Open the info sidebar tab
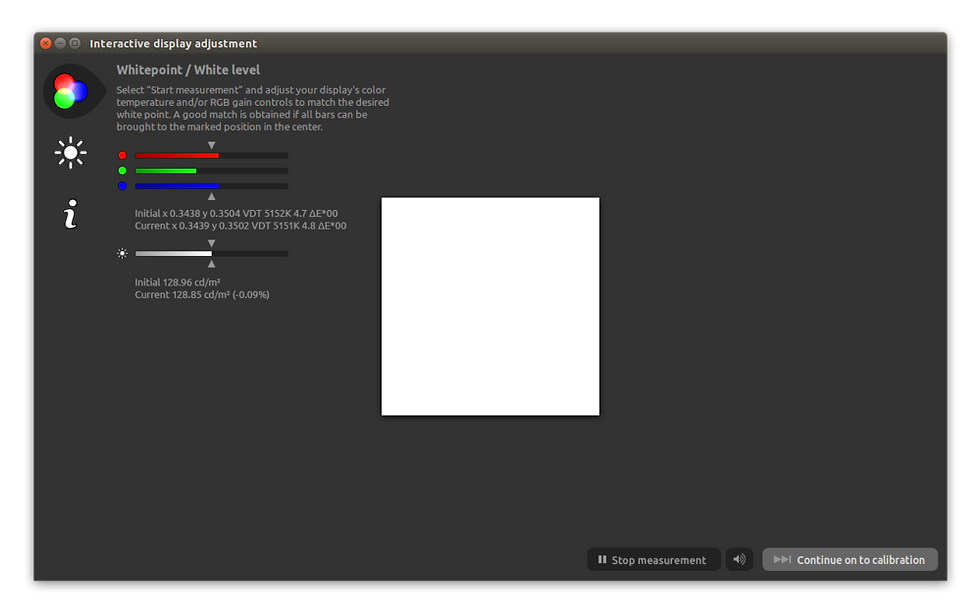 (71, 214)
